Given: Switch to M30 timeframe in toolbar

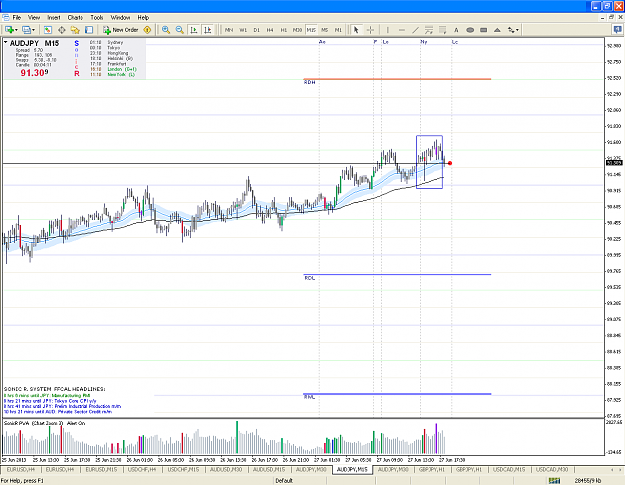Looking at the screenshot, I should pos(297,30).
